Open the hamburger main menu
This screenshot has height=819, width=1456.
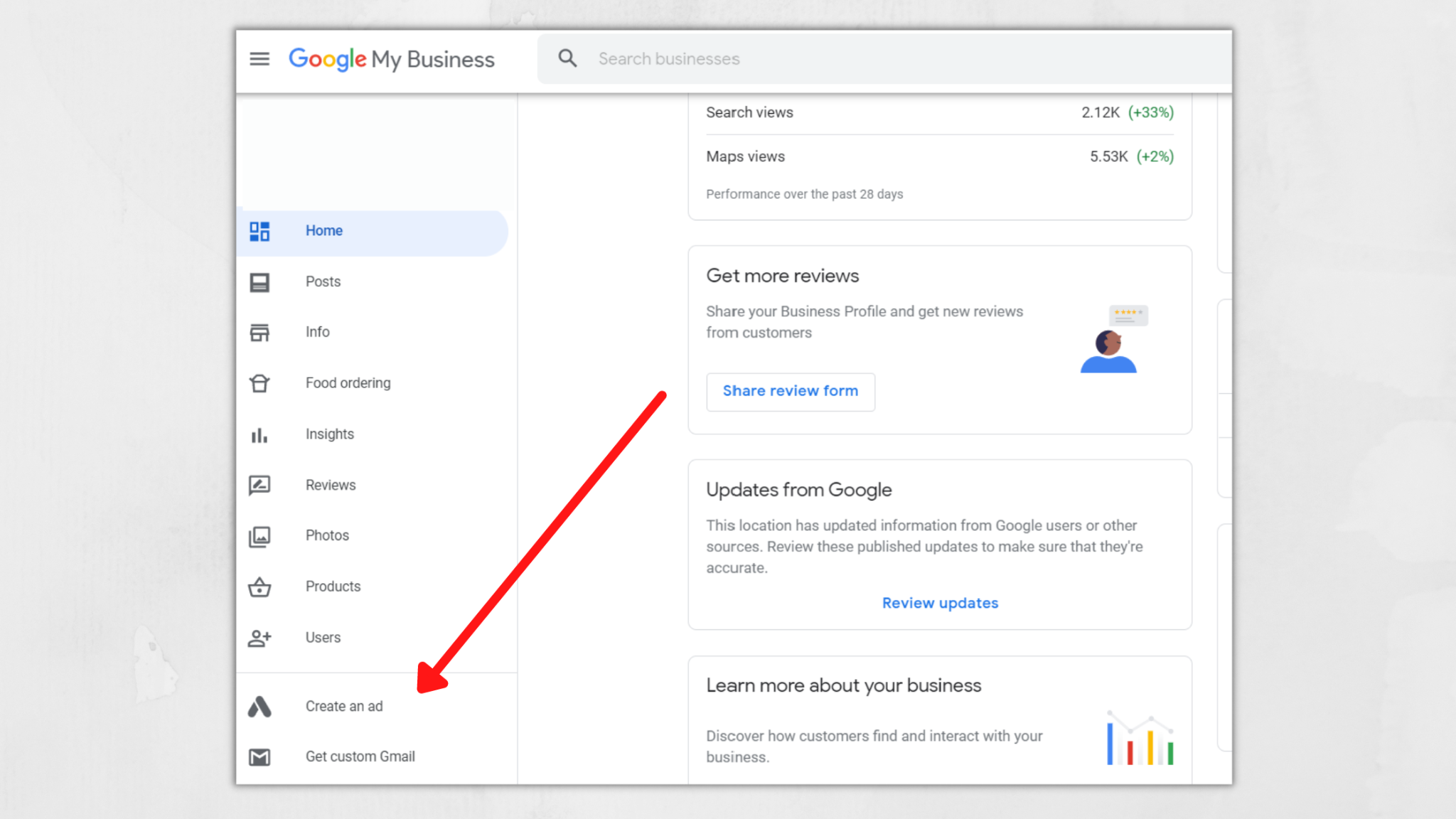pyautogui.click(x=259, y=59)
